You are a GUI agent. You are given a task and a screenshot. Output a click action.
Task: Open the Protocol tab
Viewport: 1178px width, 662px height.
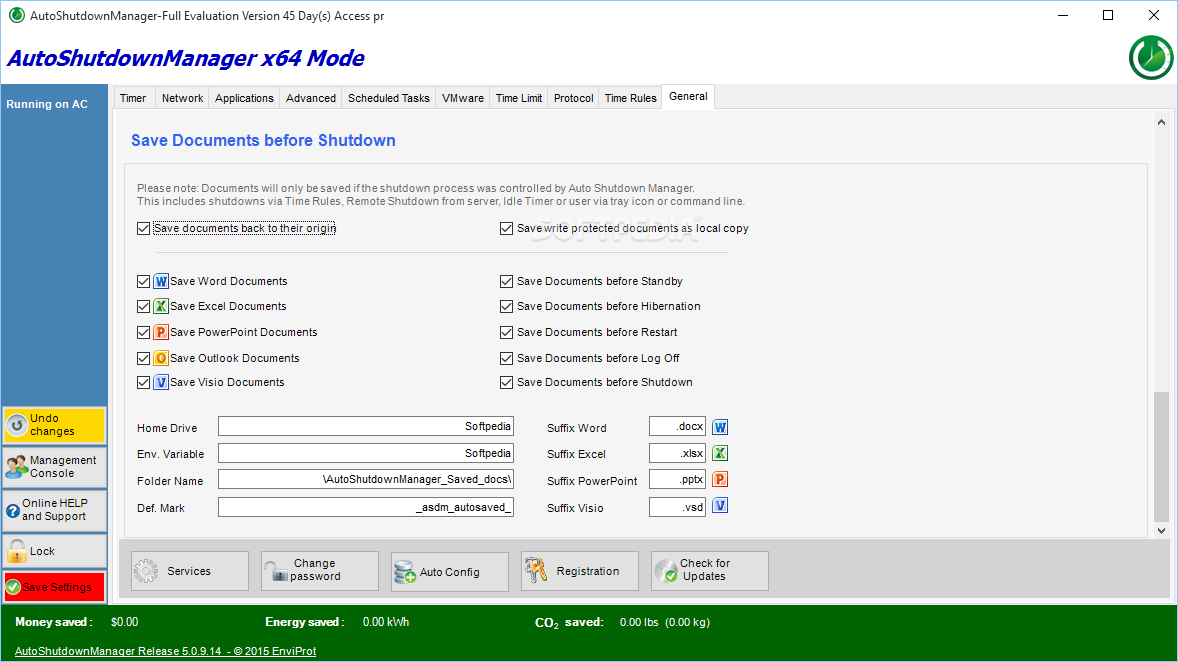click(x=573, y=98)
